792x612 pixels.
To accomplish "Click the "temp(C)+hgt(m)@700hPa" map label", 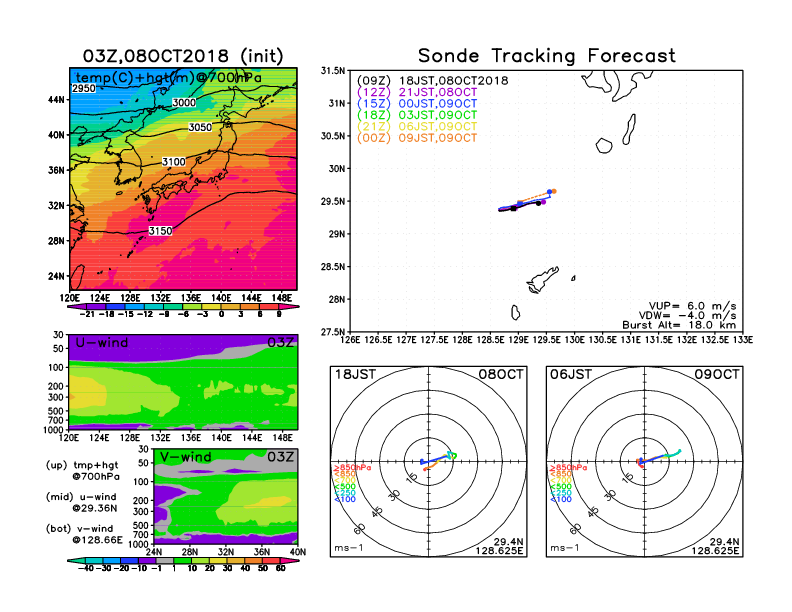I will click(169, 78).
